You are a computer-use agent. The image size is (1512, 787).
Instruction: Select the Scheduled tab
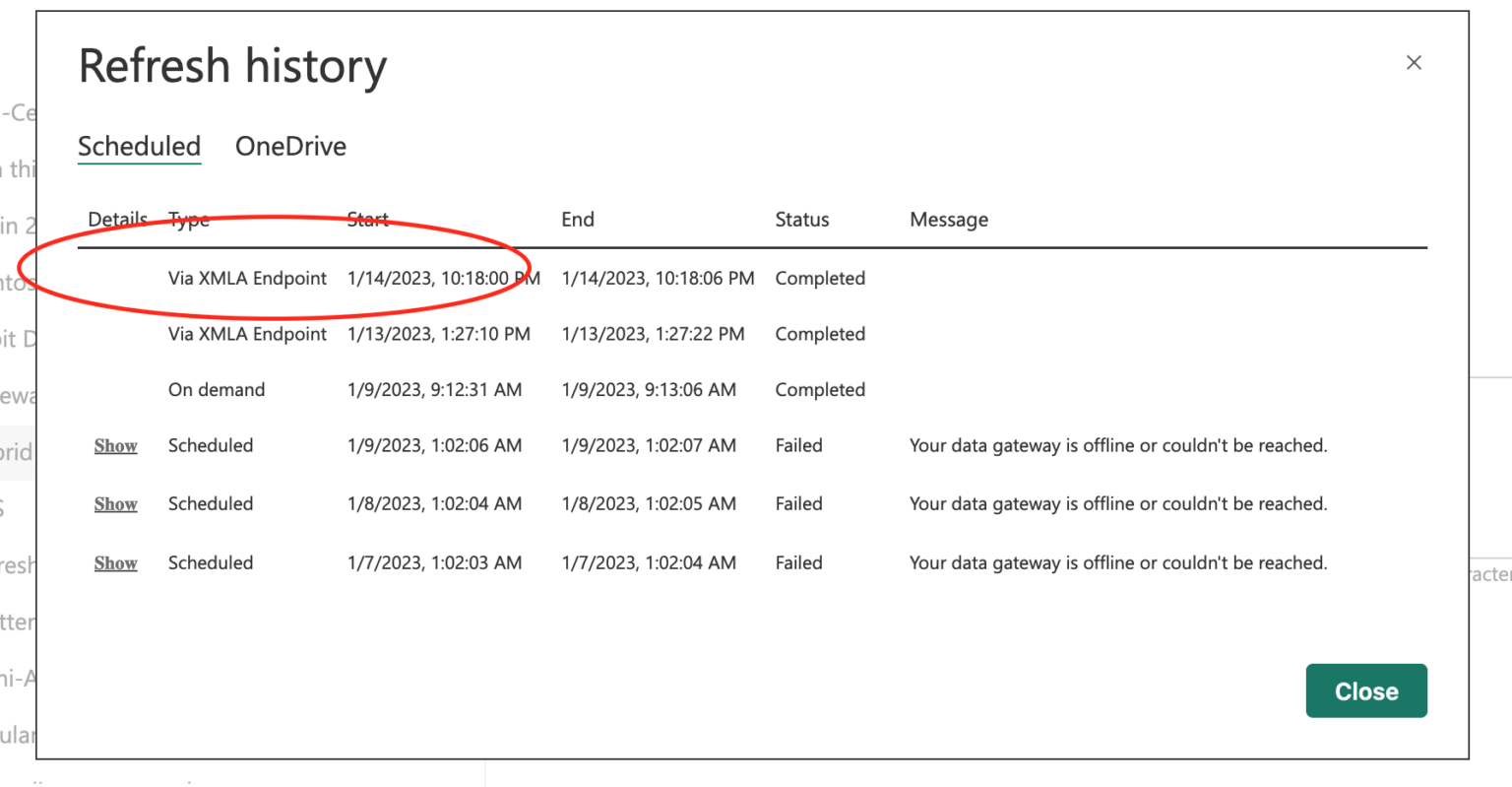pyautogui.click(x=139, y=146)
